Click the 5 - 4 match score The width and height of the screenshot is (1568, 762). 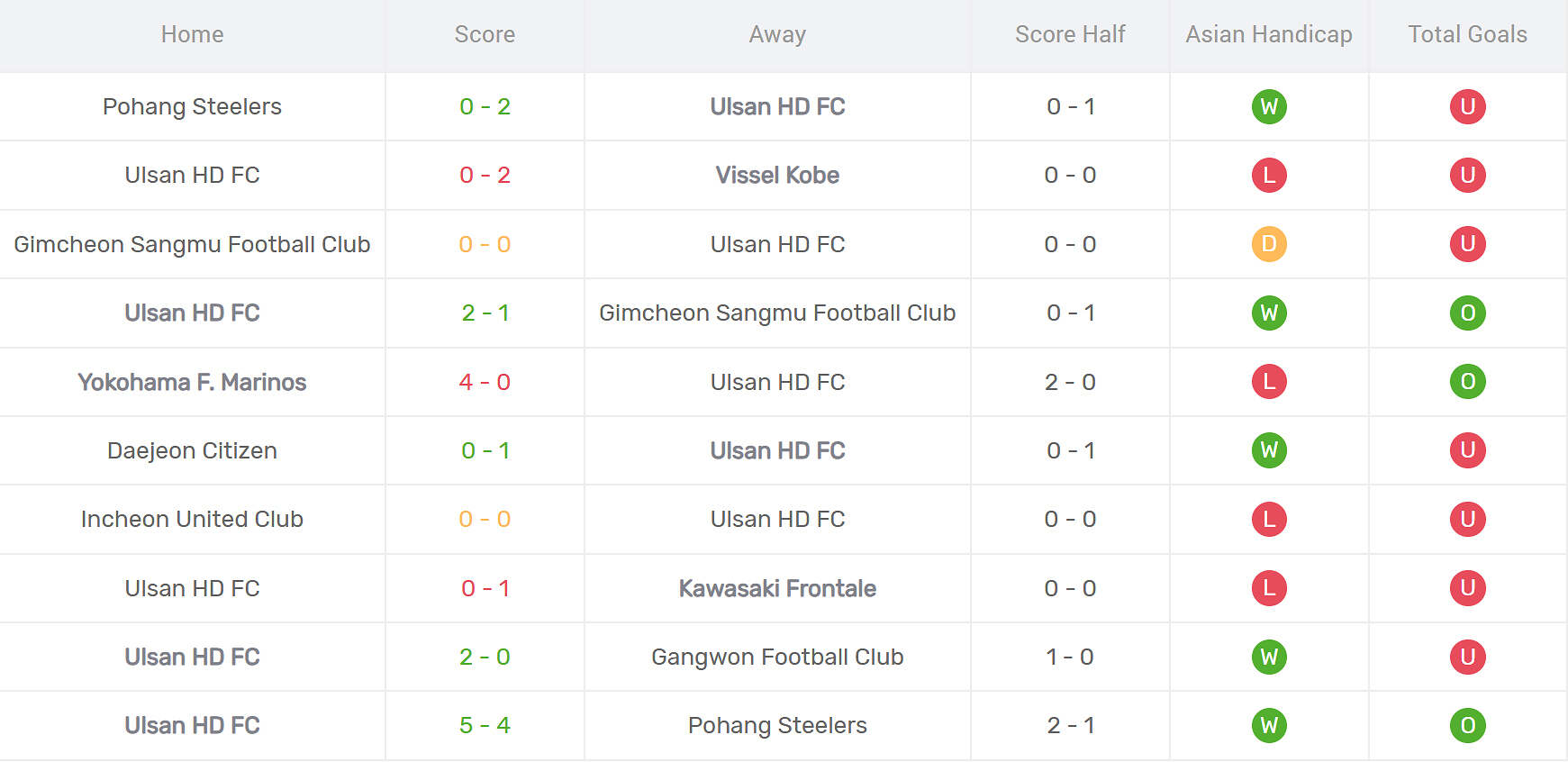pyautogui.click(x=485, y=726)
